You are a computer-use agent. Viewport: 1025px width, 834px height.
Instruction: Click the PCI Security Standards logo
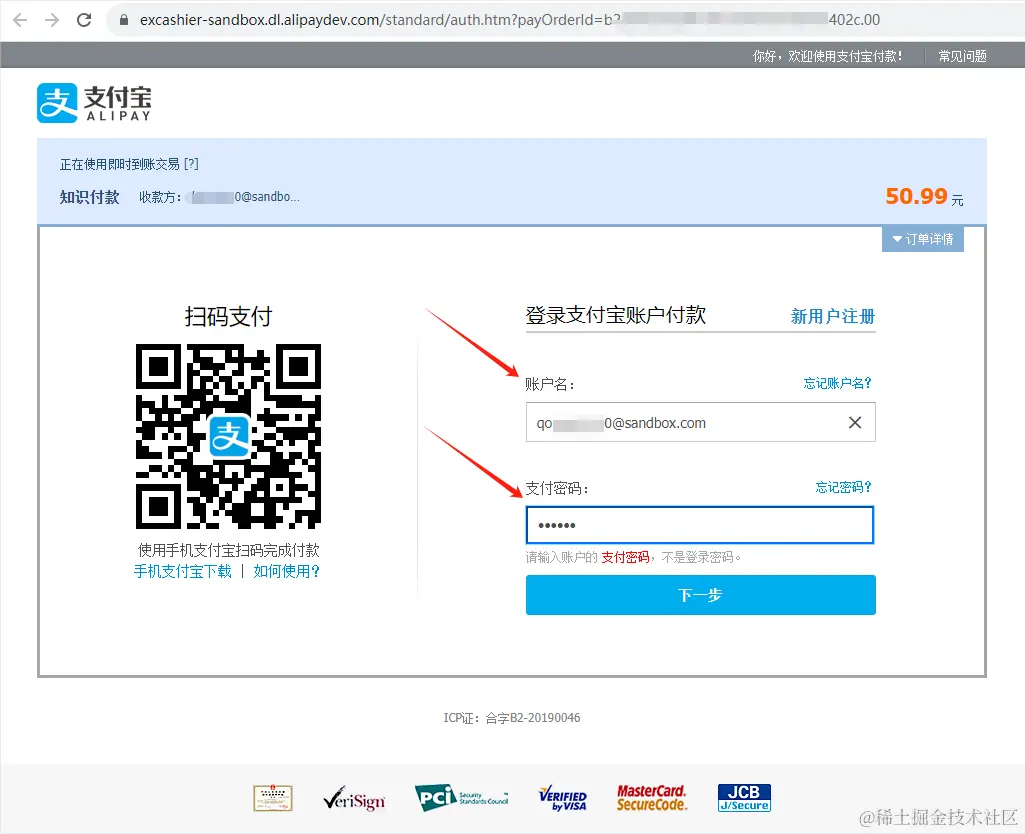tap(462, 798)
